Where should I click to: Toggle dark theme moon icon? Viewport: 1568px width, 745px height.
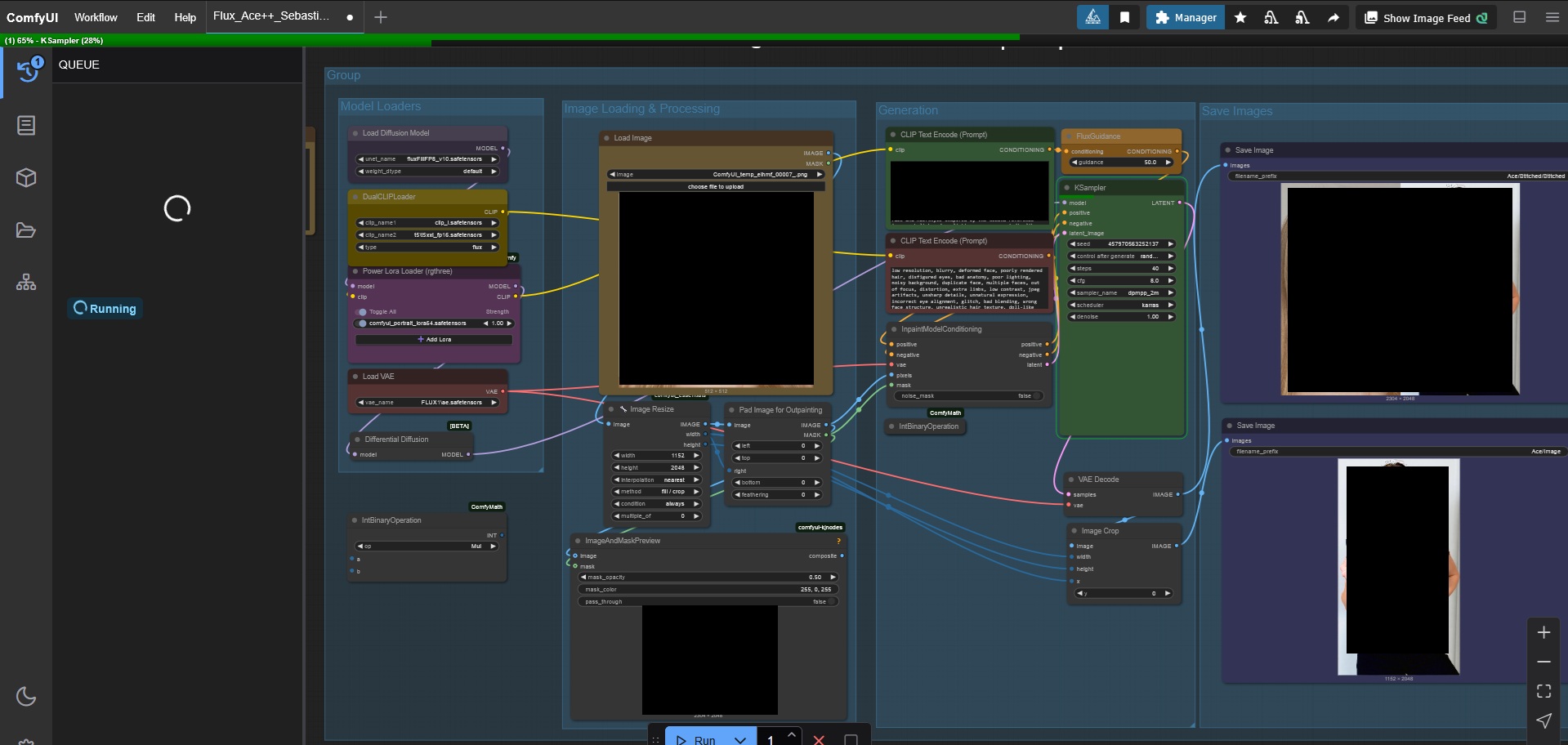click(x=26, y=696)
